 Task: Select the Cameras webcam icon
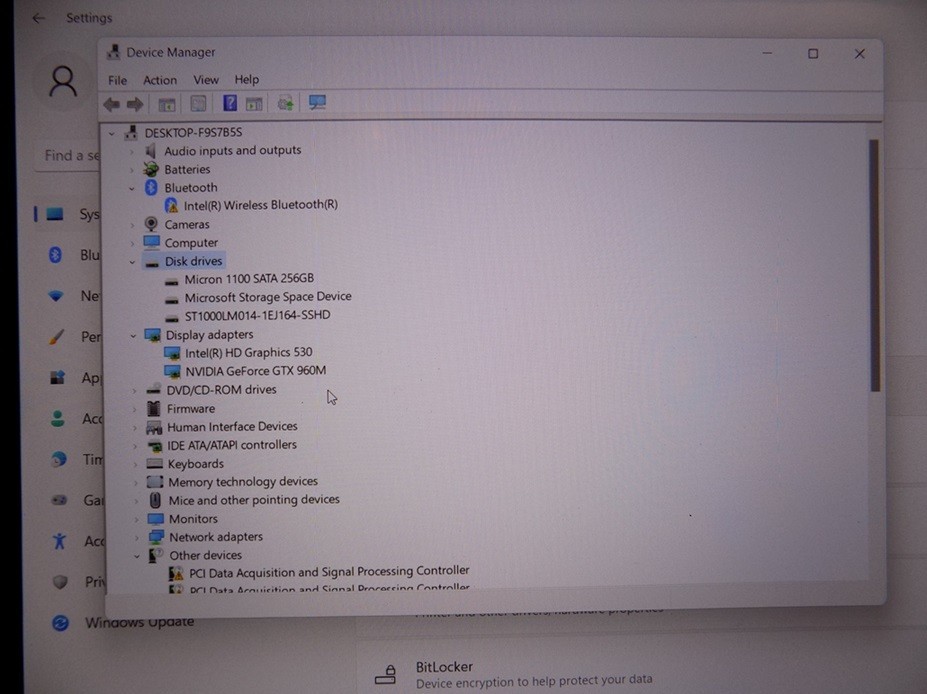(151, 224)
